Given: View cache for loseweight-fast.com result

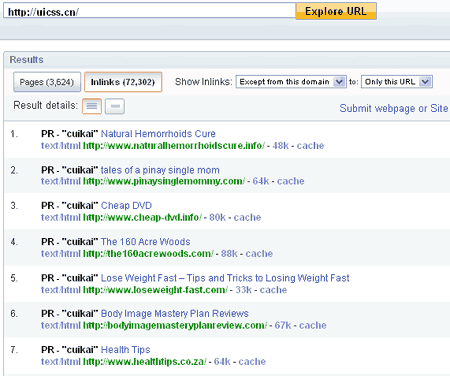Looking at the screenshot, I should pyautogui.click(x=273, y=290).
